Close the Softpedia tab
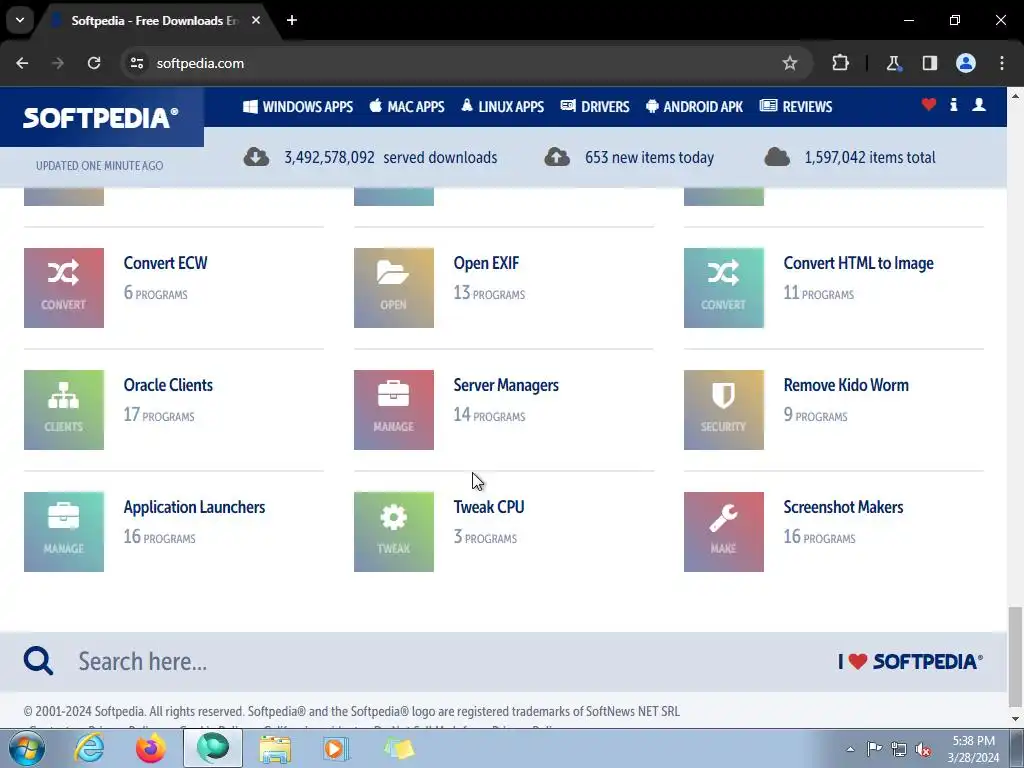This screenshot has height=768, width=1024. (256, 20)
